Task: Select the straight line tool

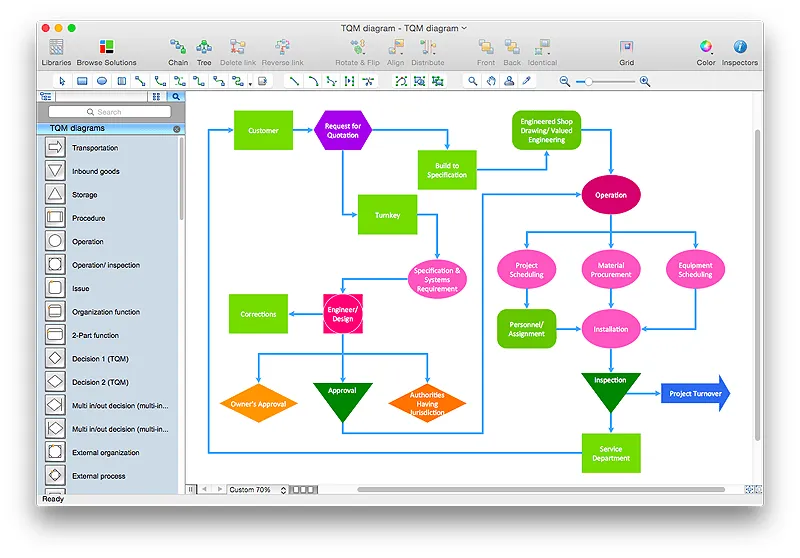Action: [x=294, y=81]
